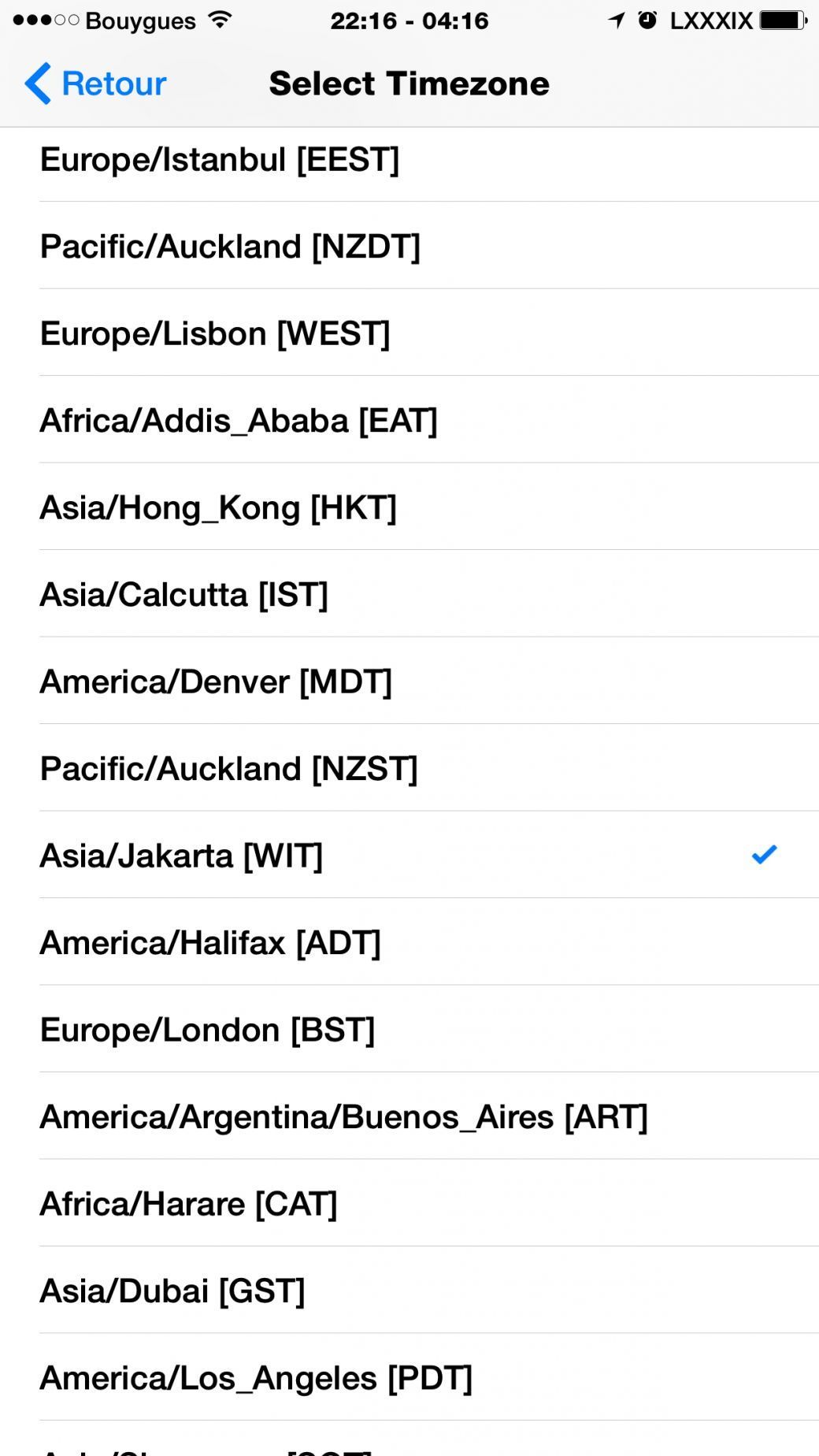Pick Africa/Addis_Ababa [EAT] timezone

click(x=239, y=421)
